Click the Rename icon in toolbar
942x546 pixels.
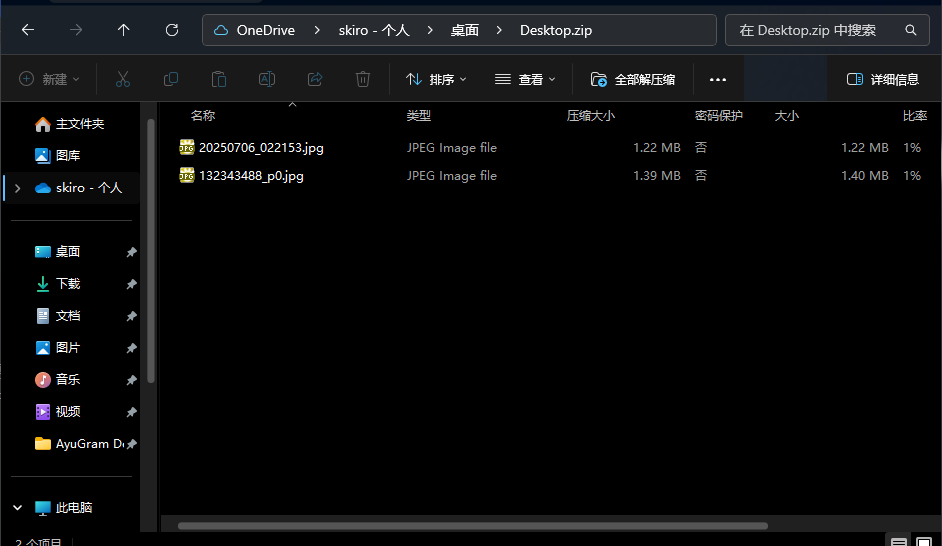pyautogui.click(x=267, y=79)
